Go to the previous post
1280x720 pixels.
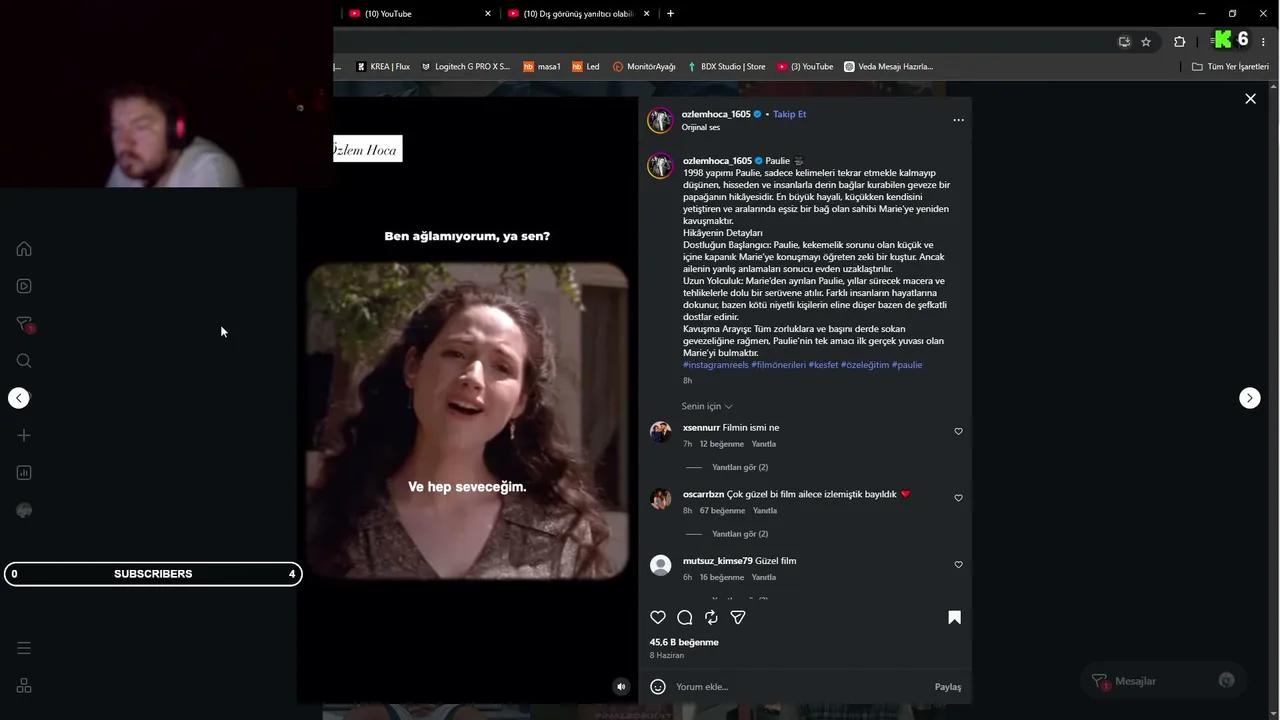click(x=19, y=398)
